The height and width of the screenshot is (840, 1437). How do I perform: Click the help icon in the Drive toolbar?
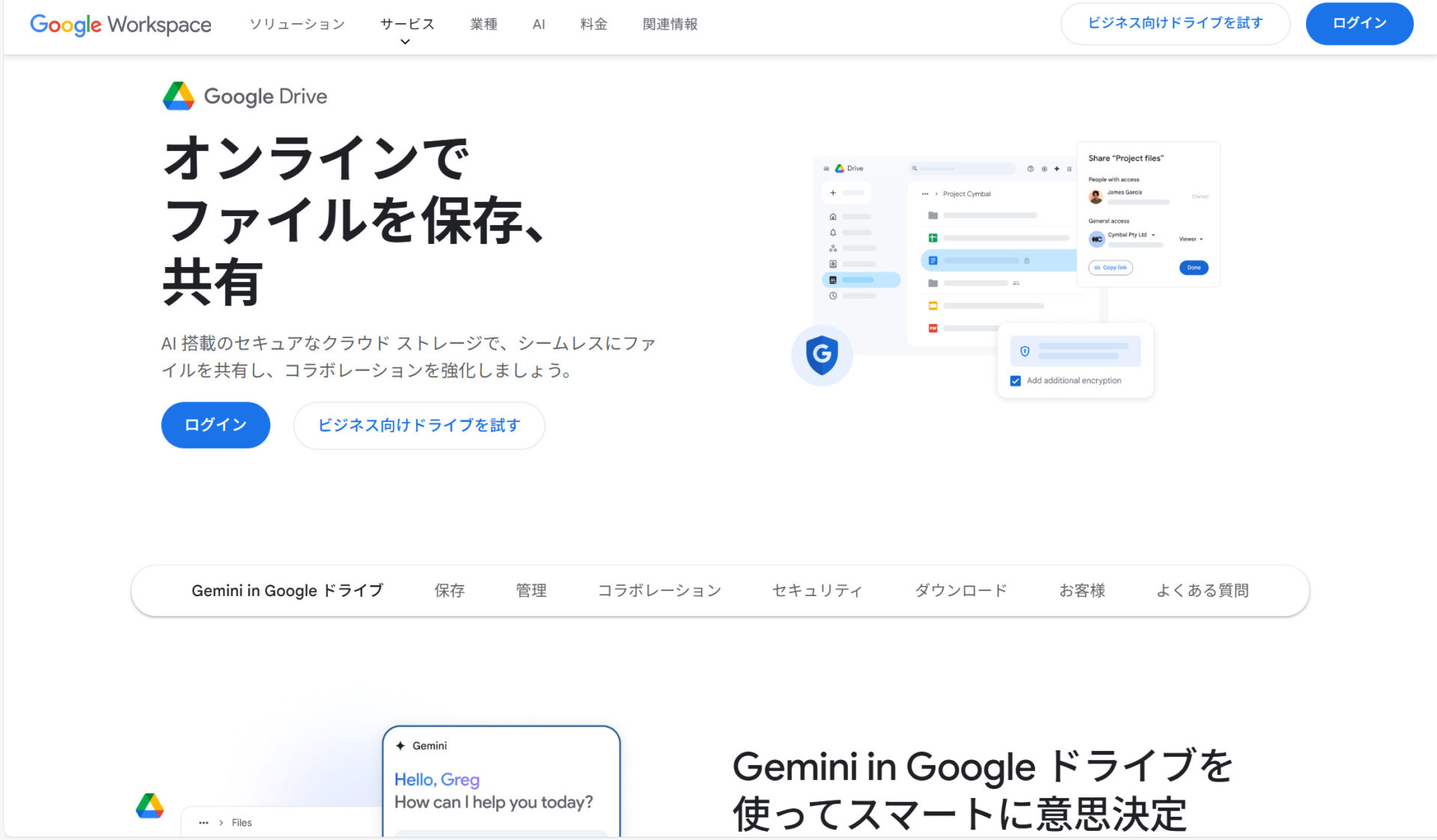[1031, 169]
